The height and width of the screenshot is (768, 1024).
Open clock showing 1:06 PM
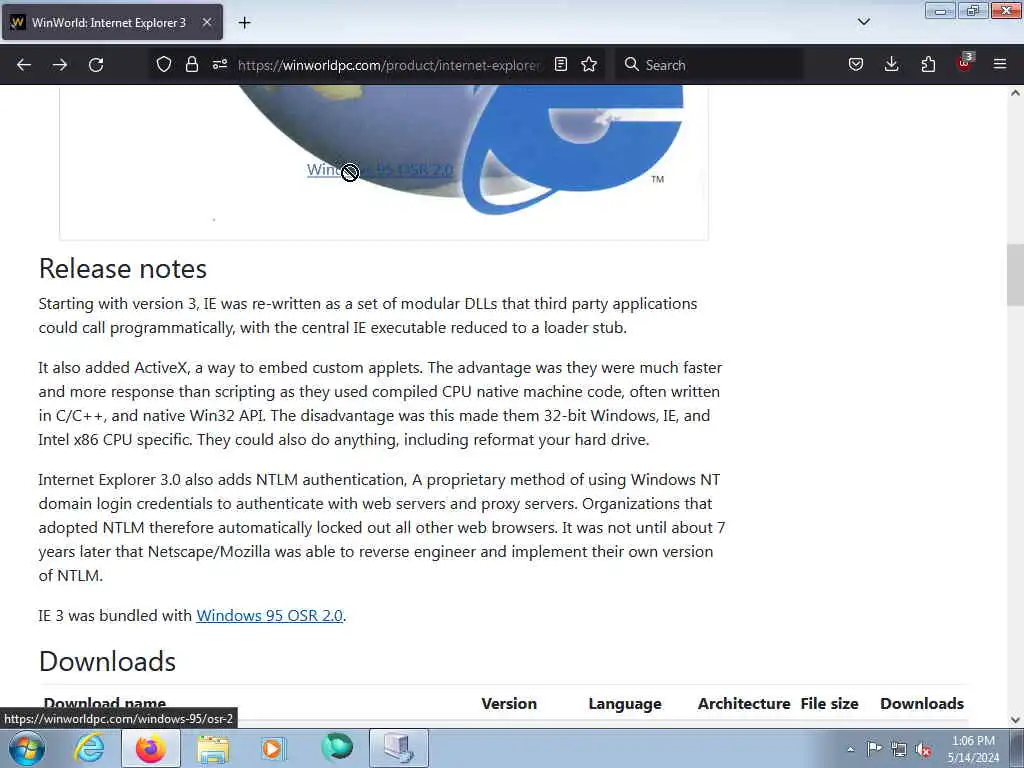point(973,749)
